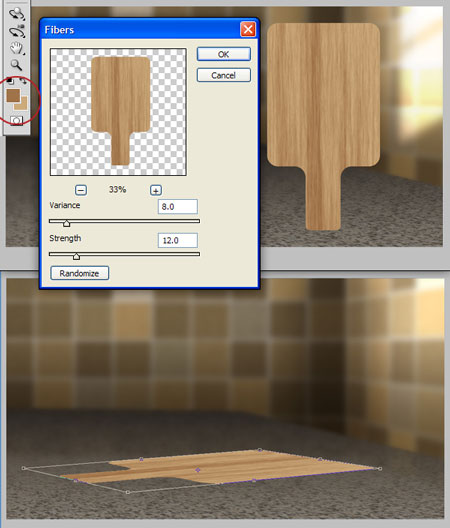The height and width of the screenshot is (528, 450).
Task: Zoom out the Fibers preview
Action: pos(81,190)
